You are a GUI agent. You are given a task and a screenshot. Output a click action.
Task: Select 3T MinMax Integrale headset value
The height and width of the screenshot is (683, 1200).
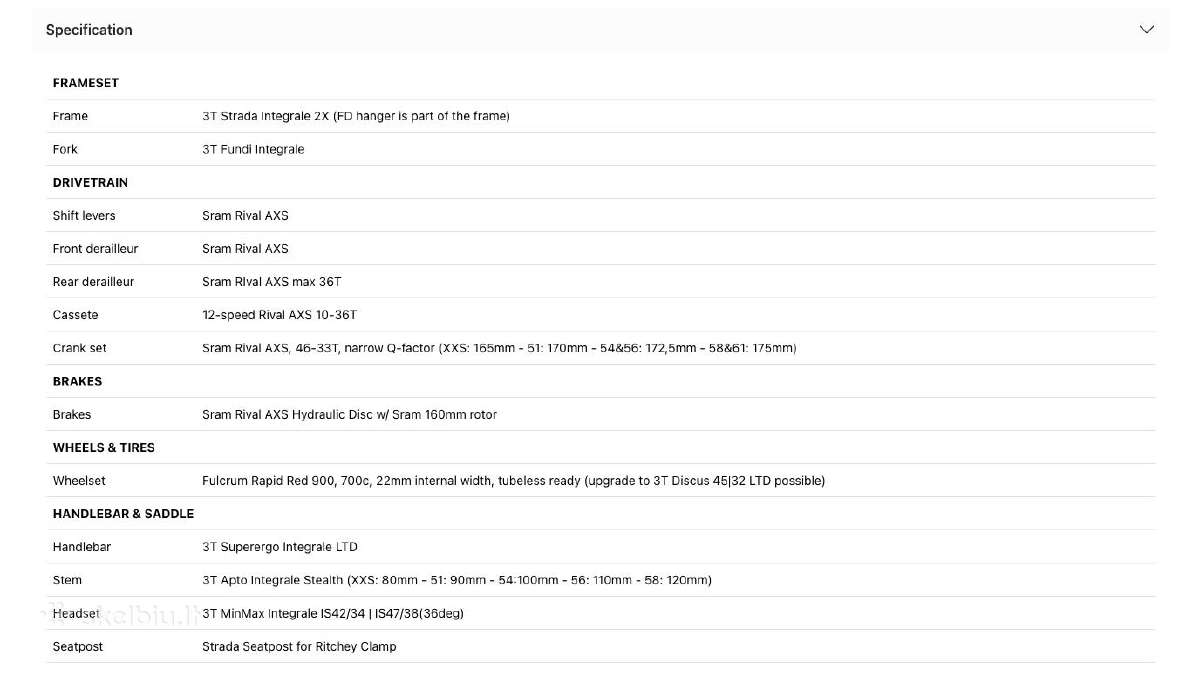(x=333, y=613)
